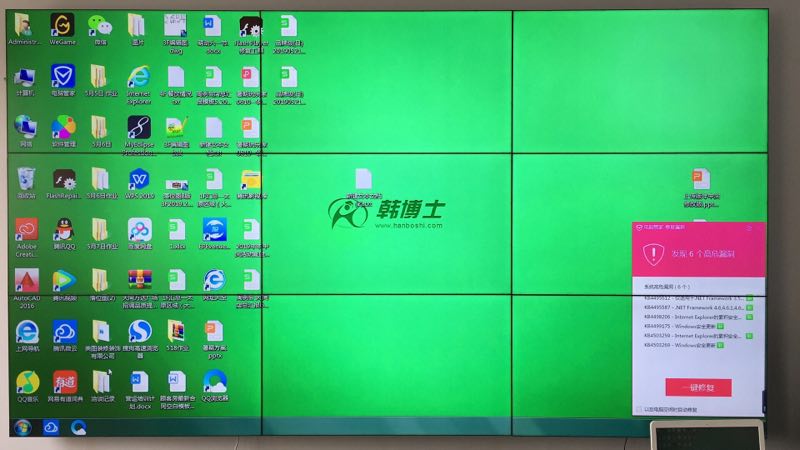The image size is (800, 450).
Task: Click the red one-click repair button
Action: pyautogui.click(x=698, y=387)
